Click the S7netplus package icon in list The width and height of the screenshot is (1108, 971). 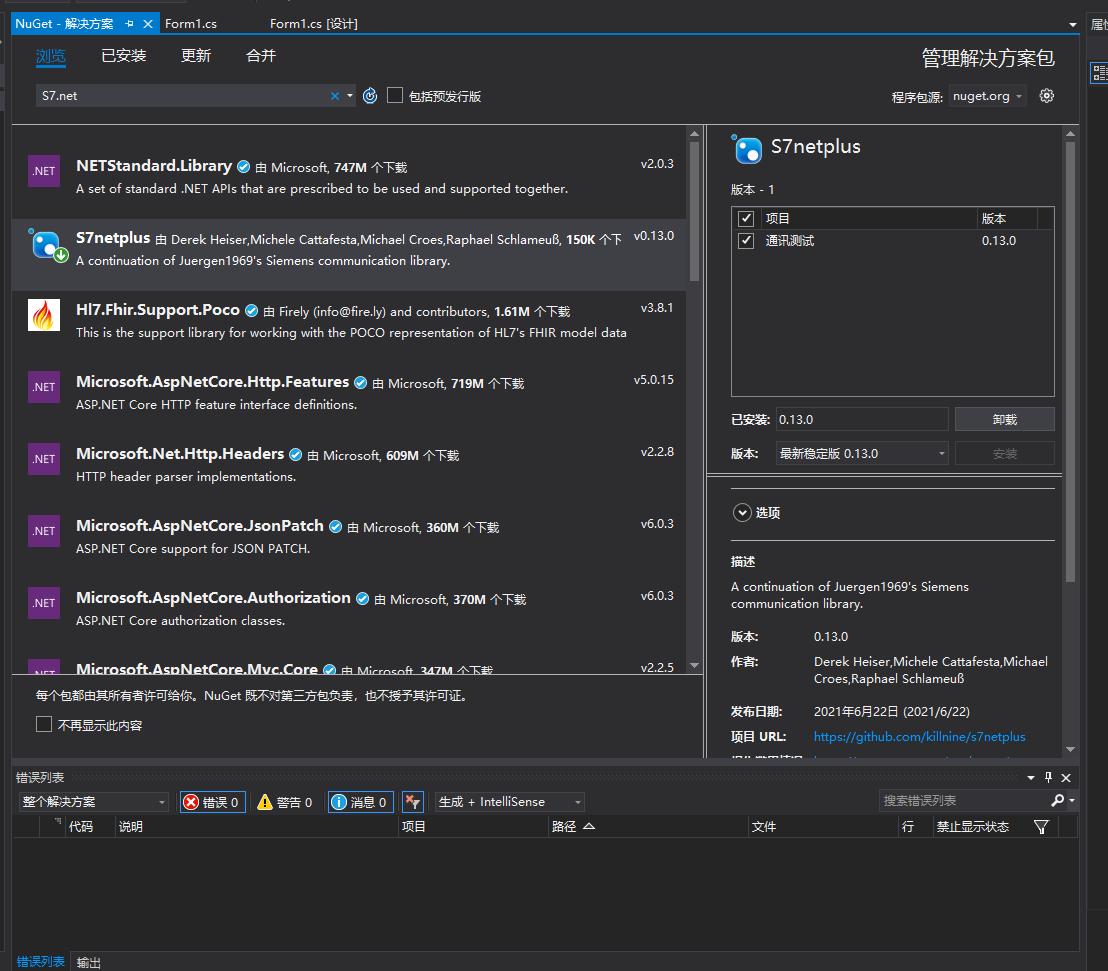pyautogui.click(x=47, y=245)
